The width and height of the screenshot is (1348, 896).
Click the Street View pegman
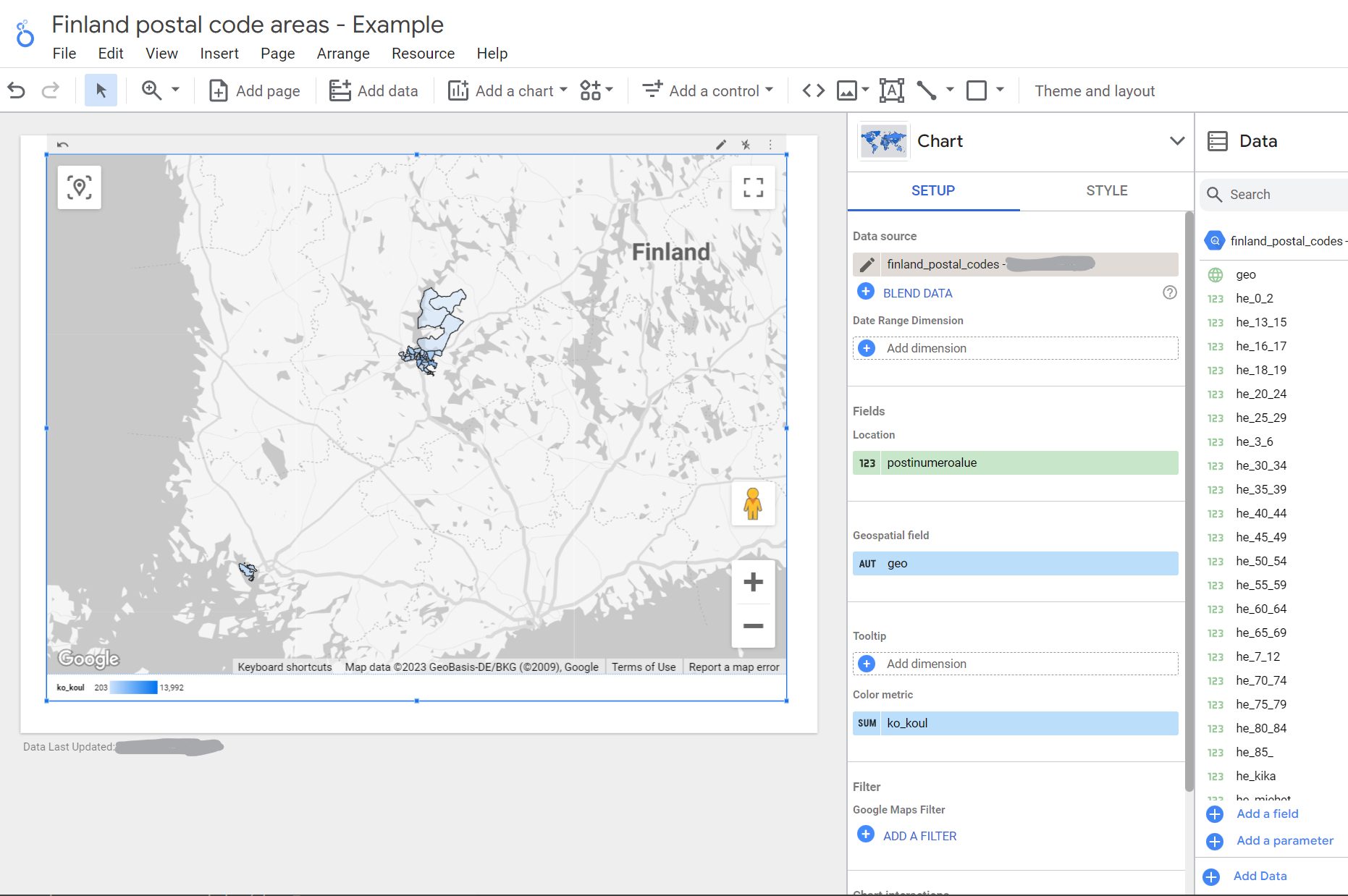tap(753, 504)
